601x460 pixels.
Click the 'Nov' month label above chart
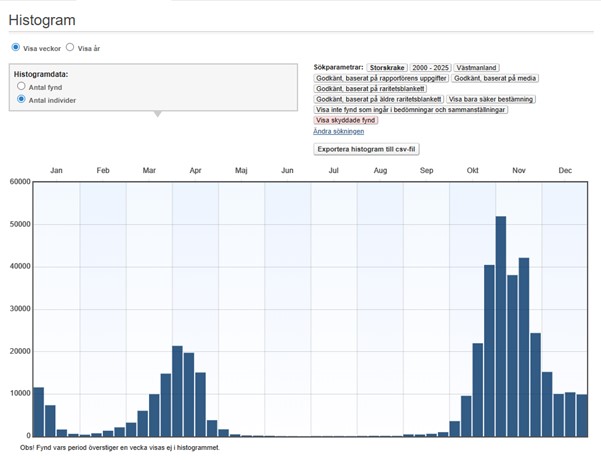(x=519, y=171)
